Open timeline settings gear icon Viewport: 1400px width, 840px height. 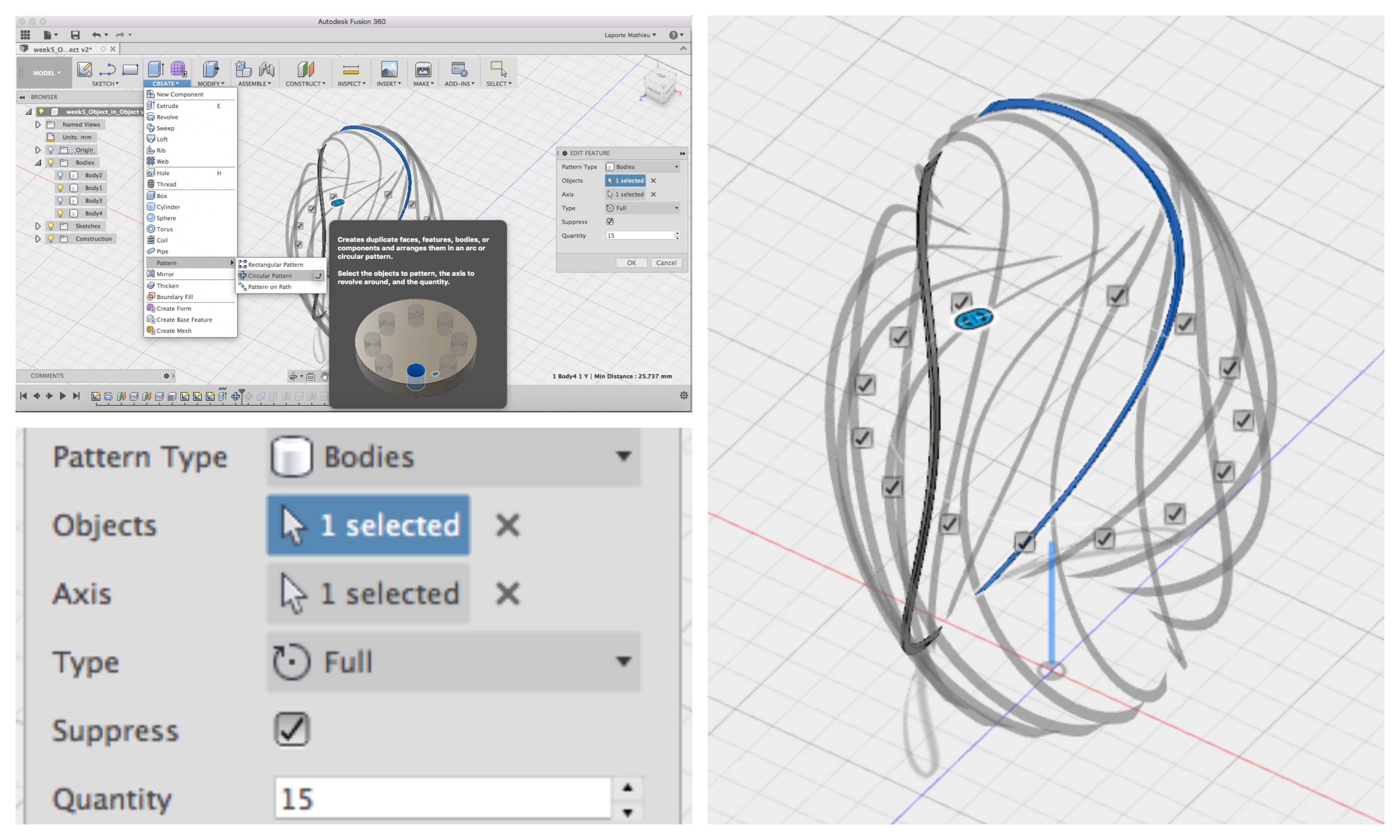point(684,395)
